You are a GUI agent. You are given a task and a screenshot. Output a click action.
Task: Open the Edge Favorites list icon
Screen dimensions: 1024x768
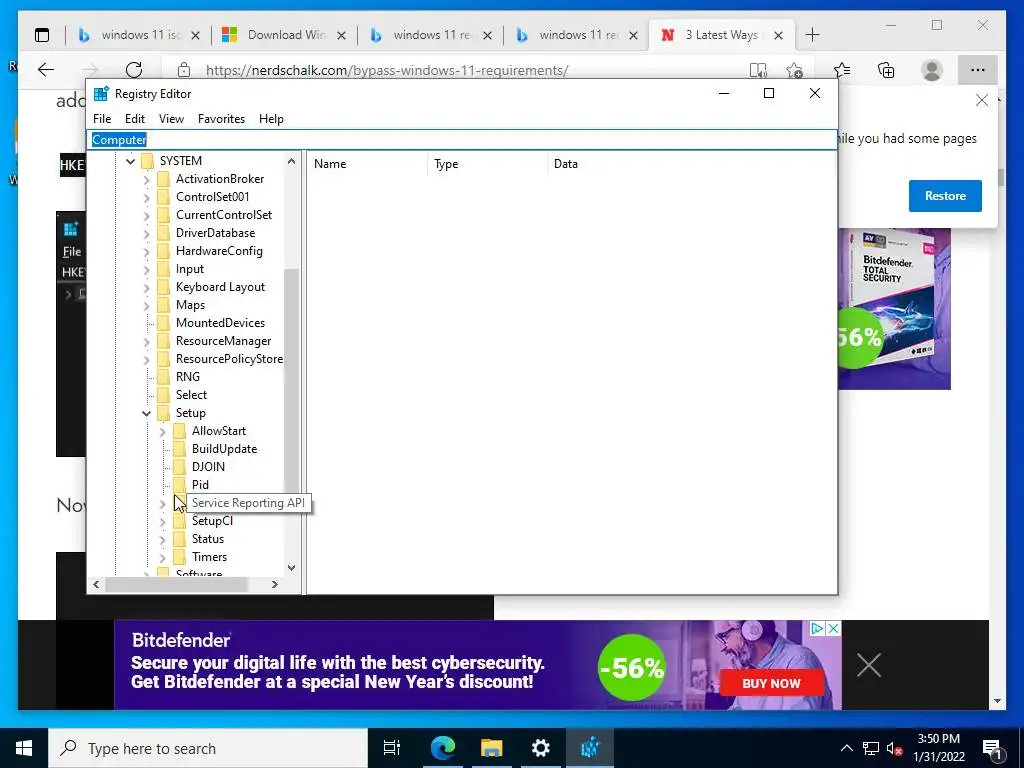point(842,70)
